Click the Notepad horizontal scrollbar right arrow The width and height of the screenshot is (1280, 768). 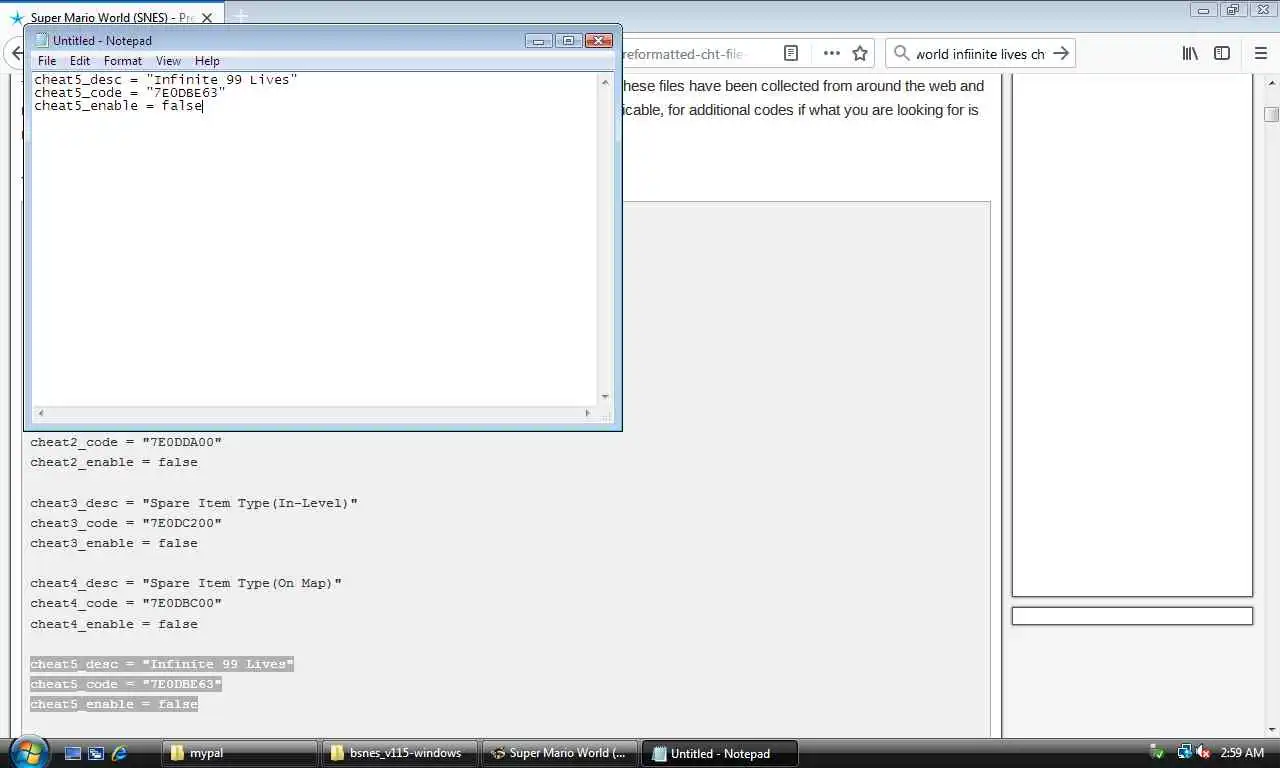588,413
